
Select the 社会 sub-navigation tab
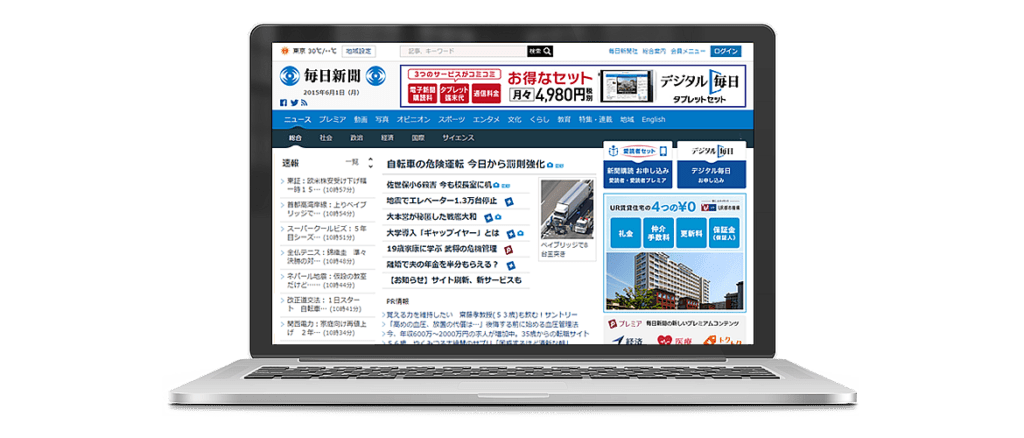[x=326, y=138]
